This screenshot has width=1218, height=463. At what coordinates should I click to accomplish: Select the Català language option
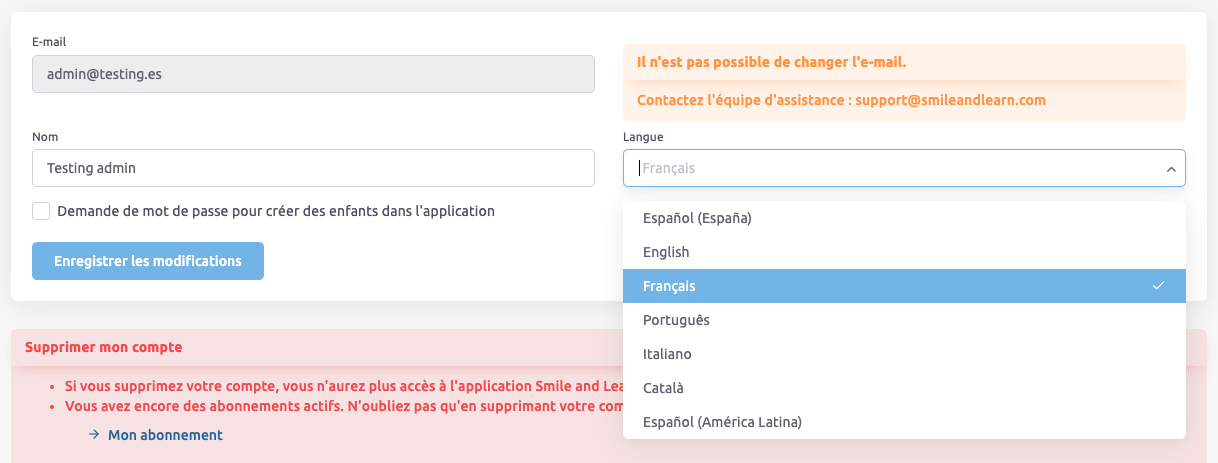663,388
